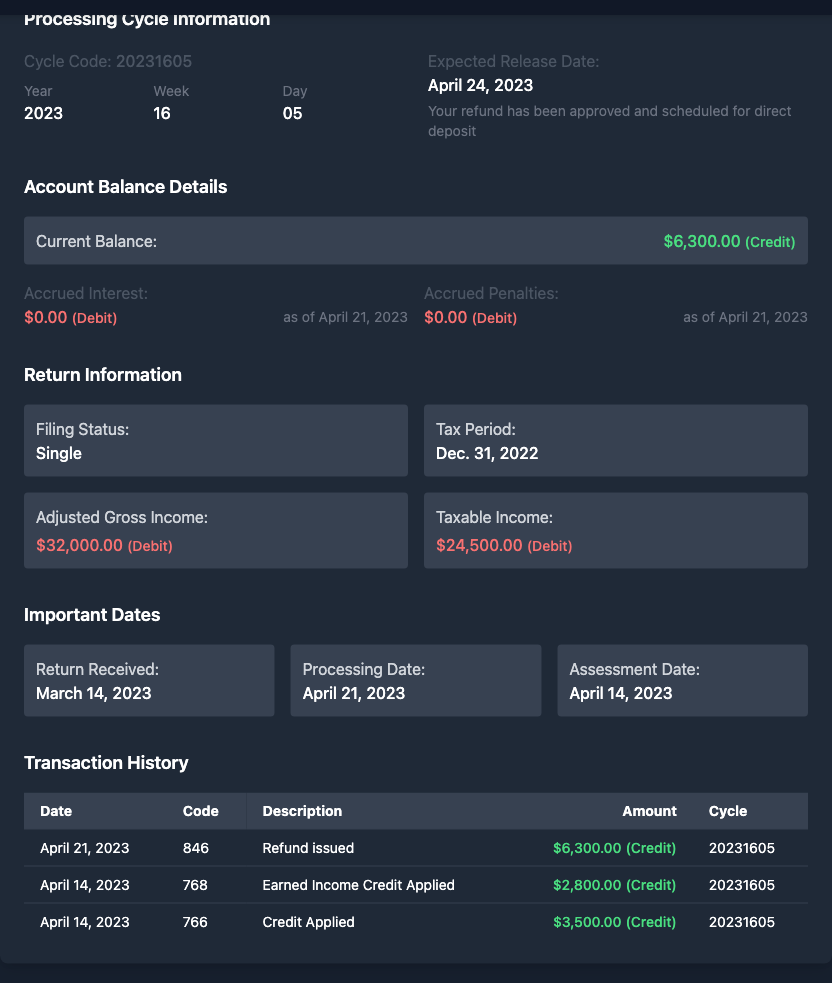Click the Code column header
832x983 pixels.
click(x=200, y=811)
